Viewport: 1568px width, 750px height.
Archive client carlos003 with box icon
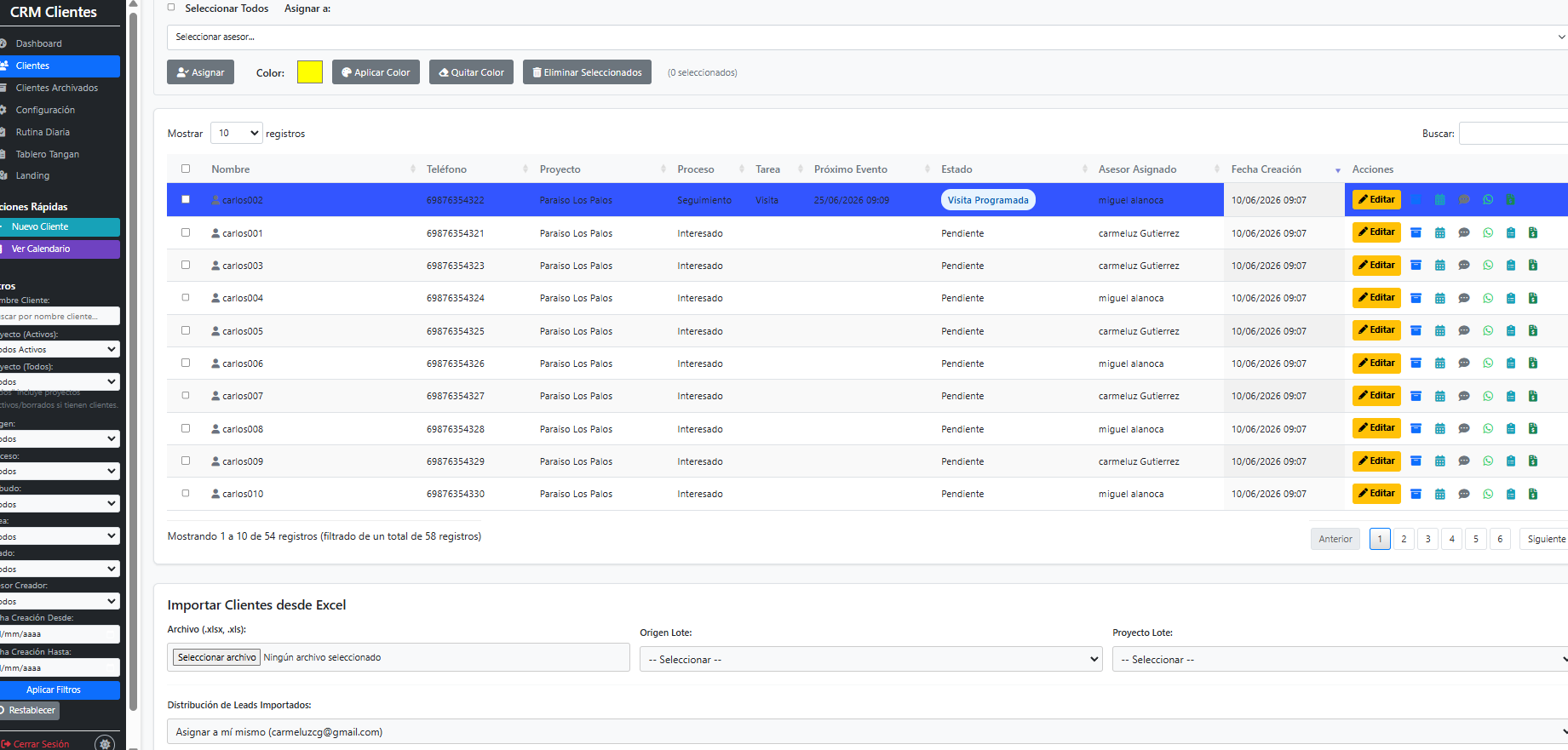1416,265
